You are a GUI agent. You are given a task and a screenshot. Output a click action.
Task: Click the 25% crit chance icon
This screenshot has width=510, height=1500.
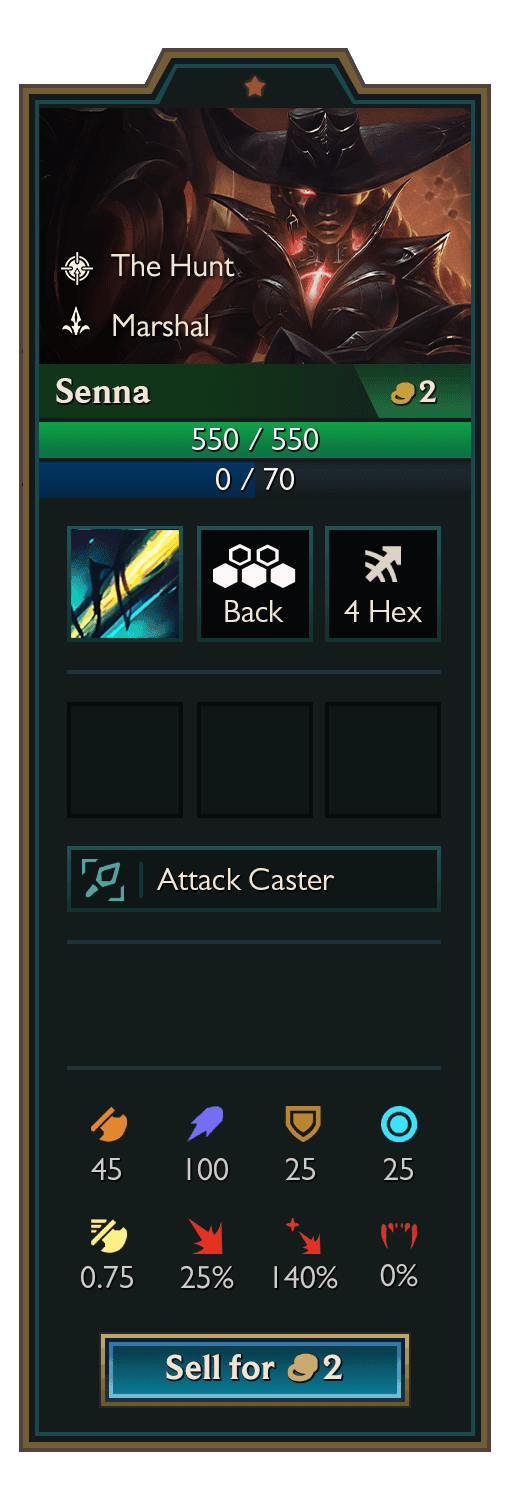206,1236
